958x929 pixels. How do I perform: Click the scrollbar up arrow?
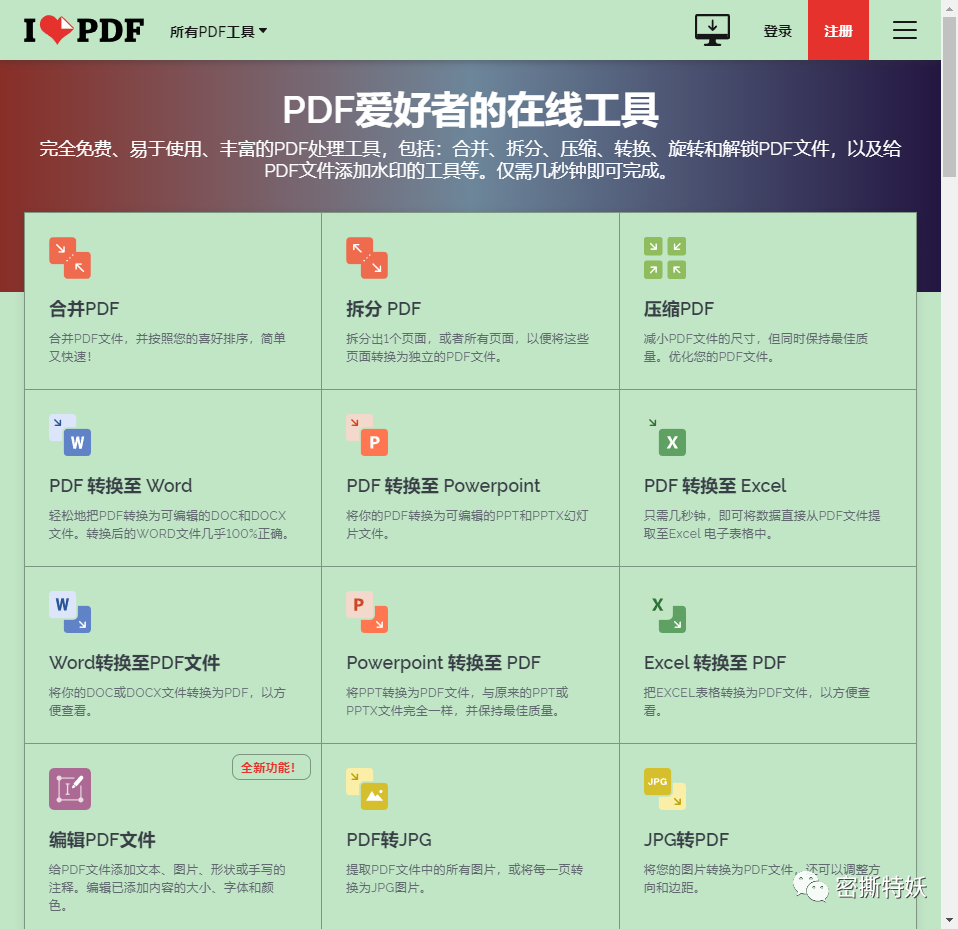point(949,7)
